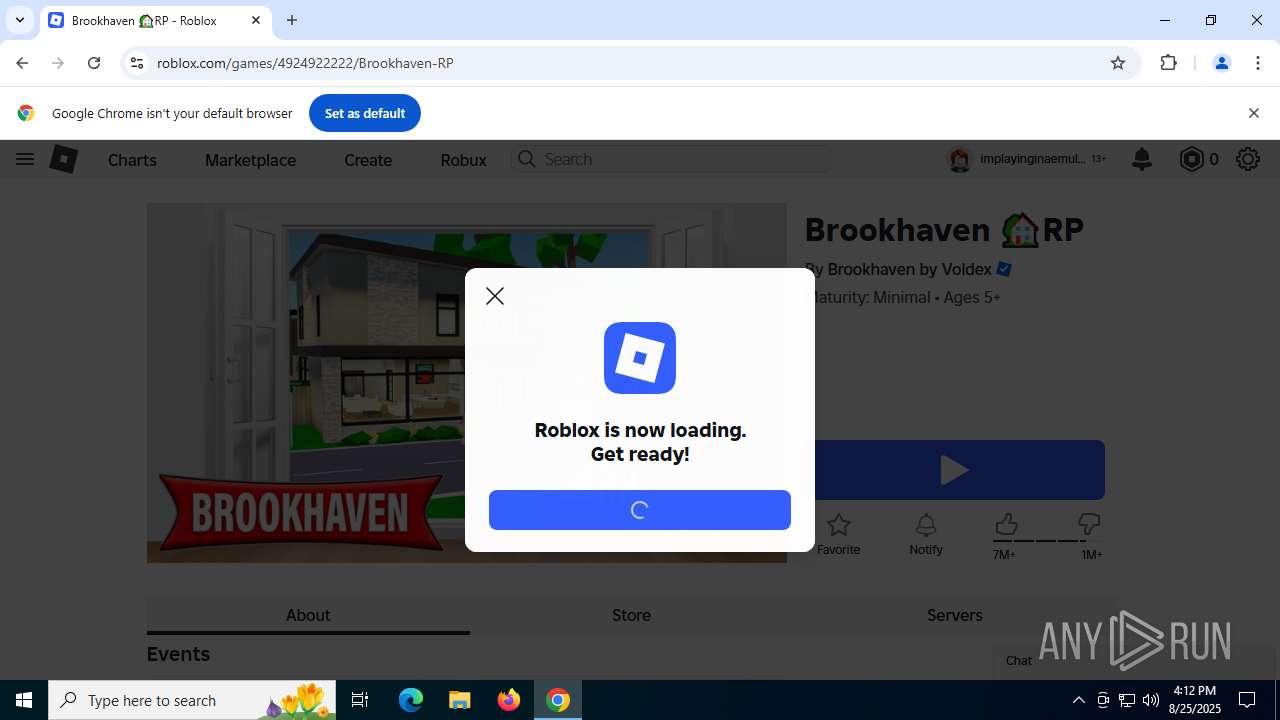This screenshot has height=720, width=1280.
Task: Open Chrome extensions menu
Action: point(1168,63)
